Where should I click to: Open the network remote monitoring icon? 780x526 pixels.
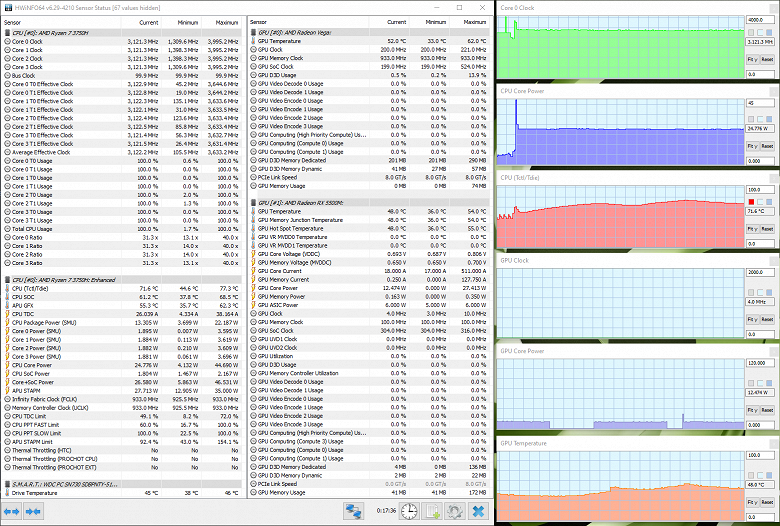[x=354, y=511]
